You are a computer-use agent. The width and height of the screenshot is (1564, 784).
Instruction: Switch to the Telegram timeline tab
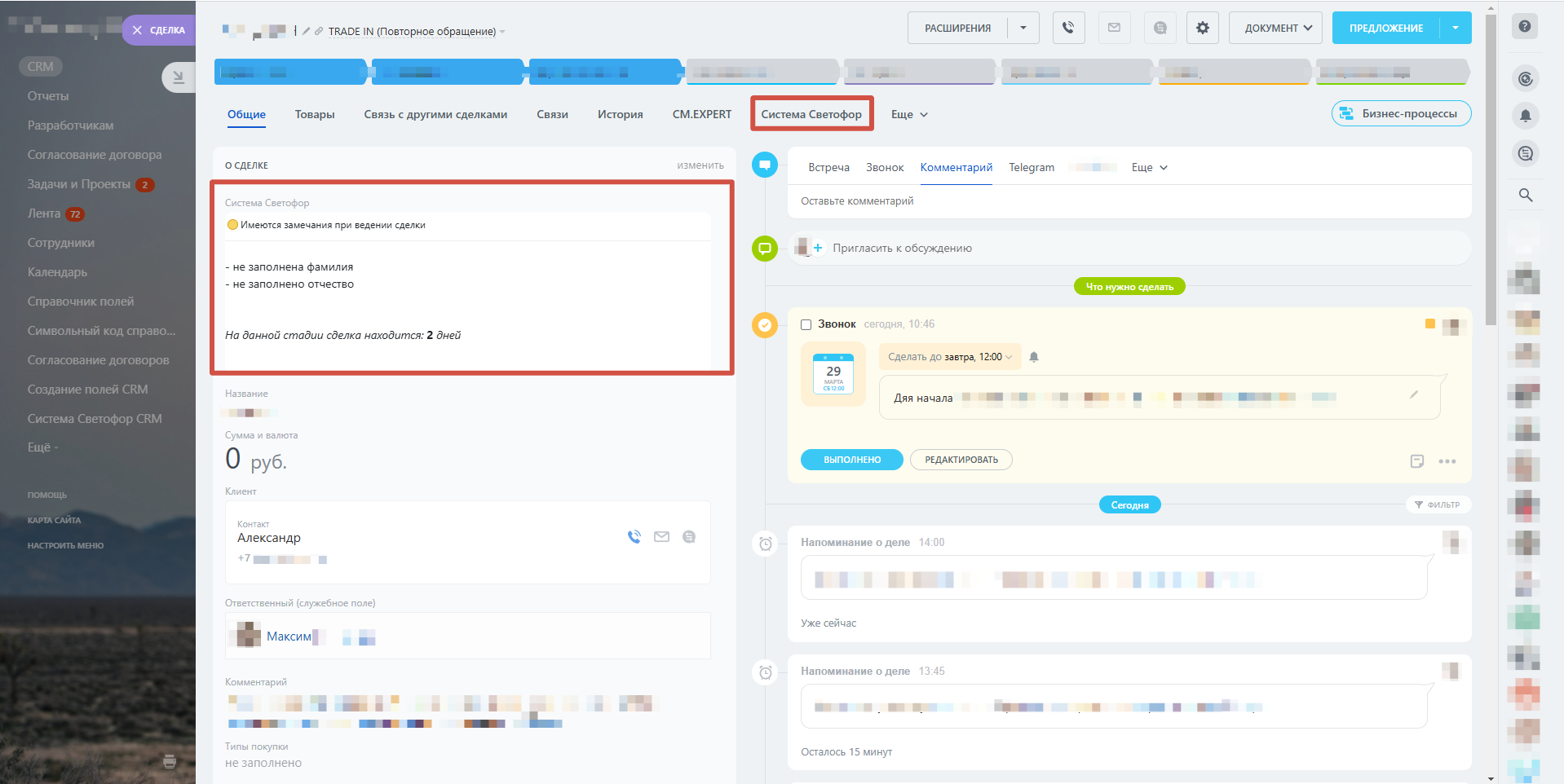click(x=1032, y=167)
